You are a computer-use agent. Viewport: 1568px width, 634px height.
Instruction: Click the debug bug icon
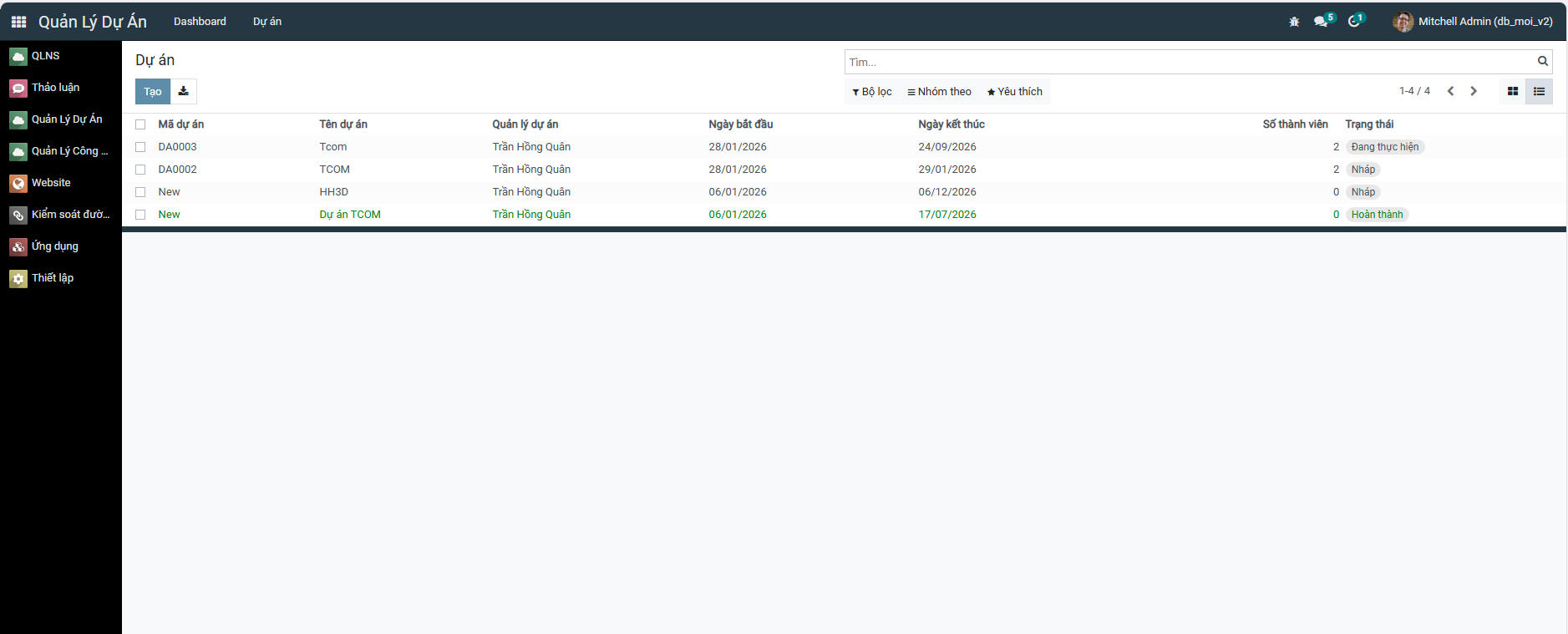(x=1294, y=22)
